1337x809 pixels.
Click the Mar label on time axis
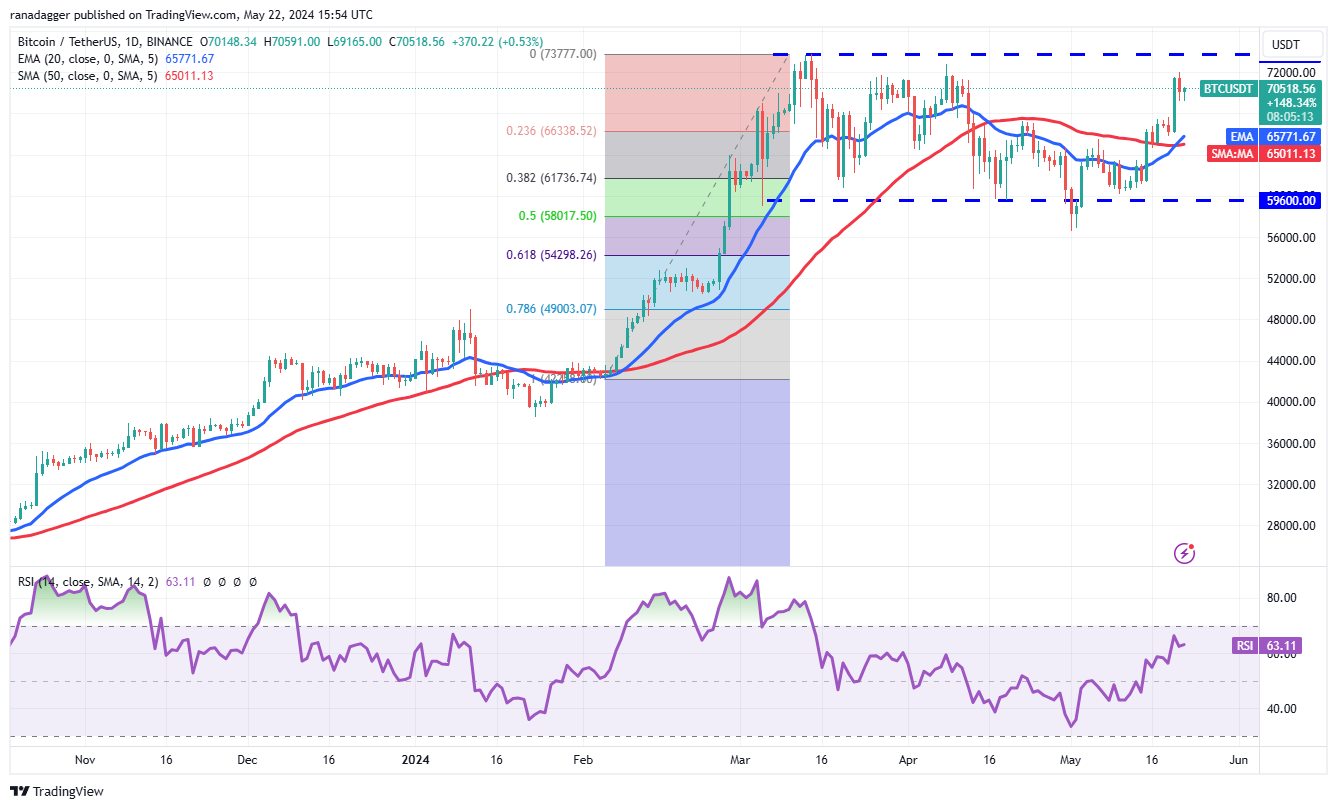(740, 760)
